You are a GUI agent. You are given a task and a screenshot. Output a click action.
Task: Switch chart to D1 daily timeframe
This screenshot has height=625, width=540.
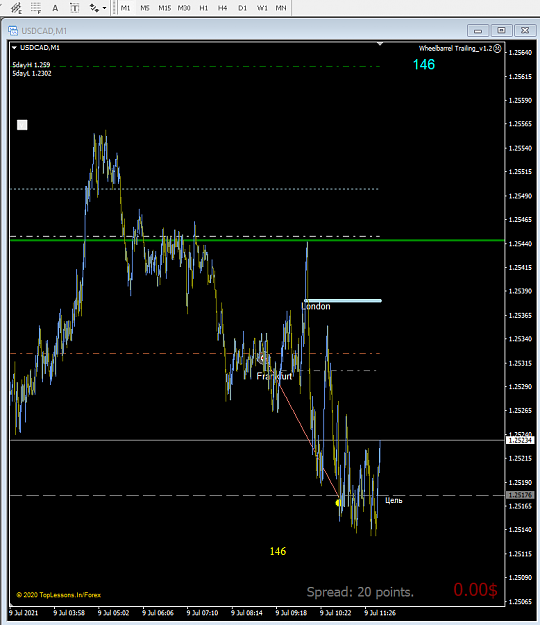click(242, 8)
